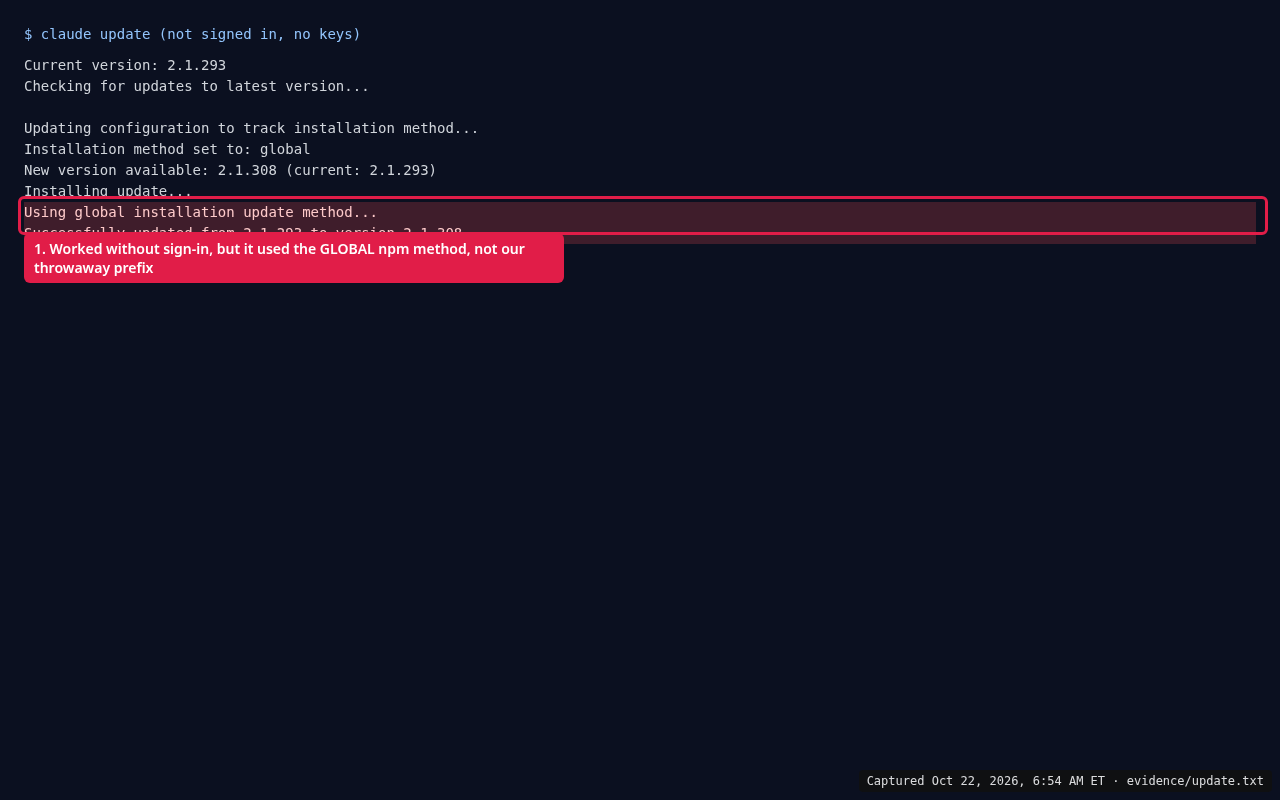Click the 'Updating configuration to track installation method...' line
The image size is (1280, 800).
(251, 128)
